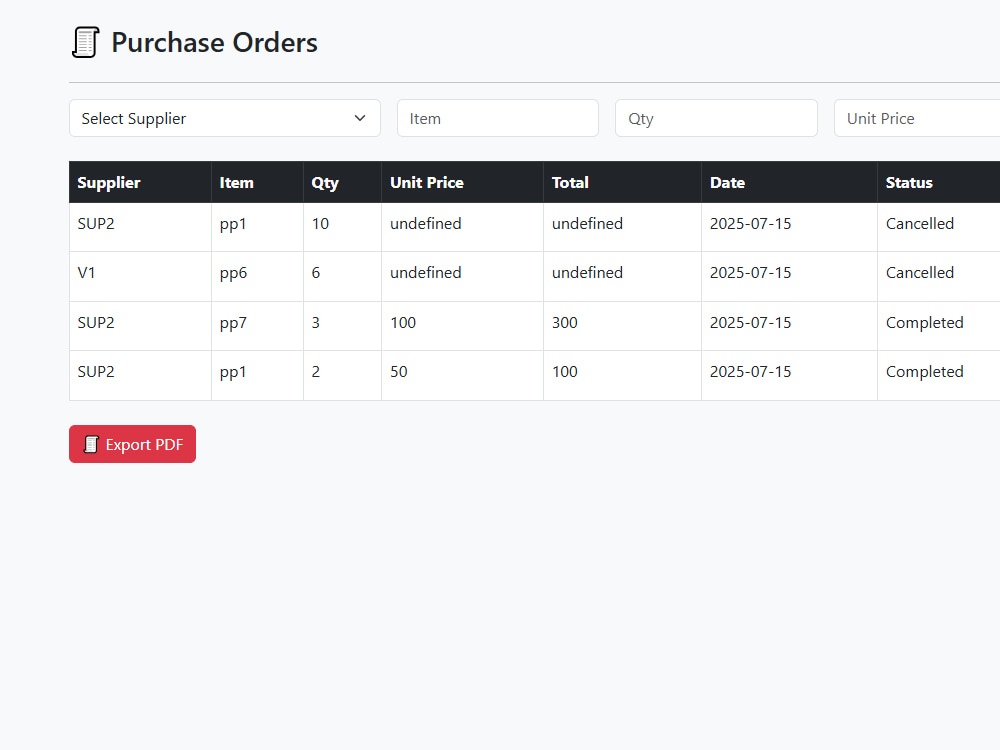This screenshot has width=1000, height=750.
Task: Click the quantity 3 cell
Action: (342, 326)
